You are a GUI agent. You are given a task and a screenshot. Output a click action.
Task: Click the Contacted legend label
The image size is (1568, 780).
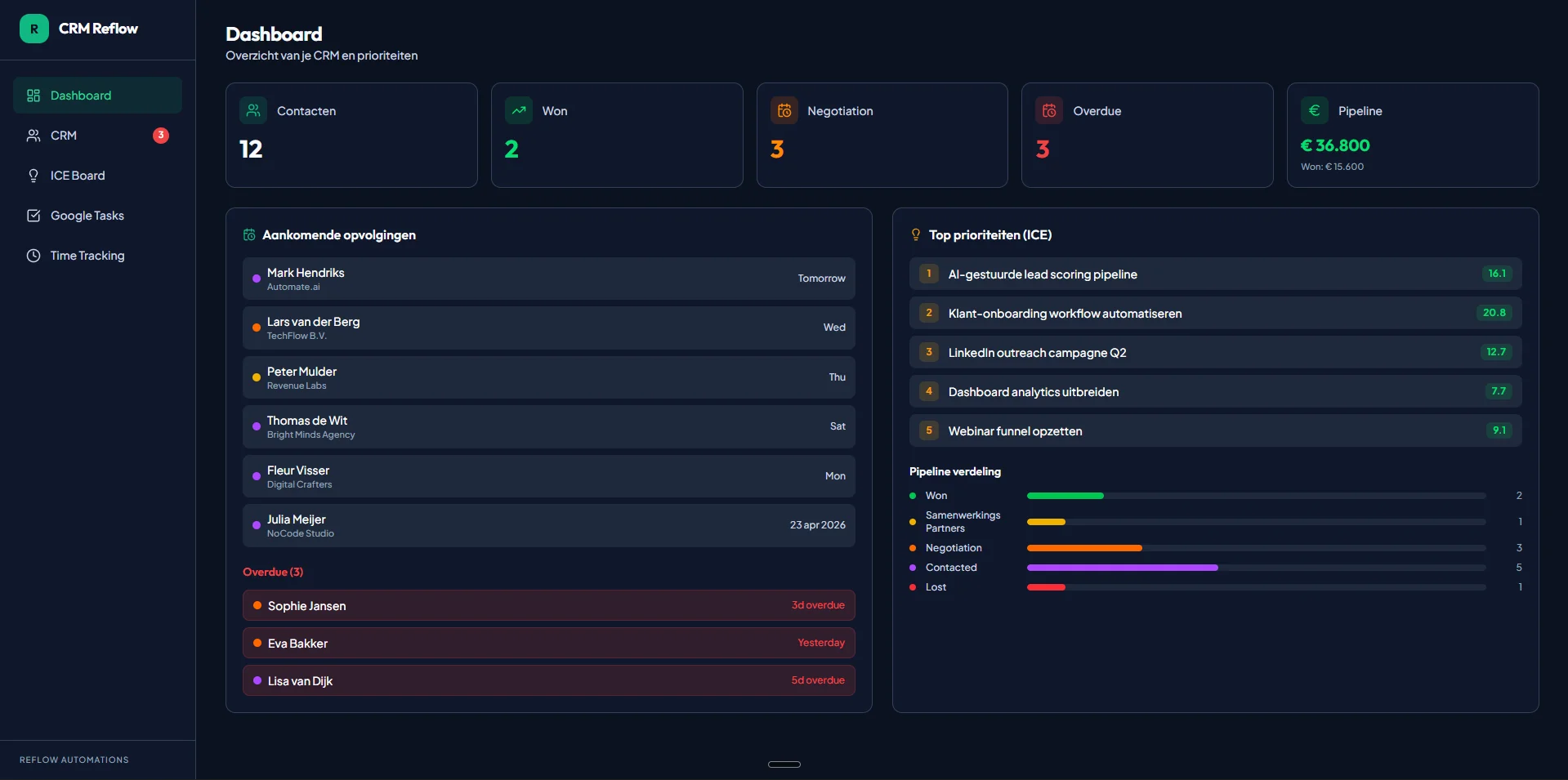click(951, 568)
